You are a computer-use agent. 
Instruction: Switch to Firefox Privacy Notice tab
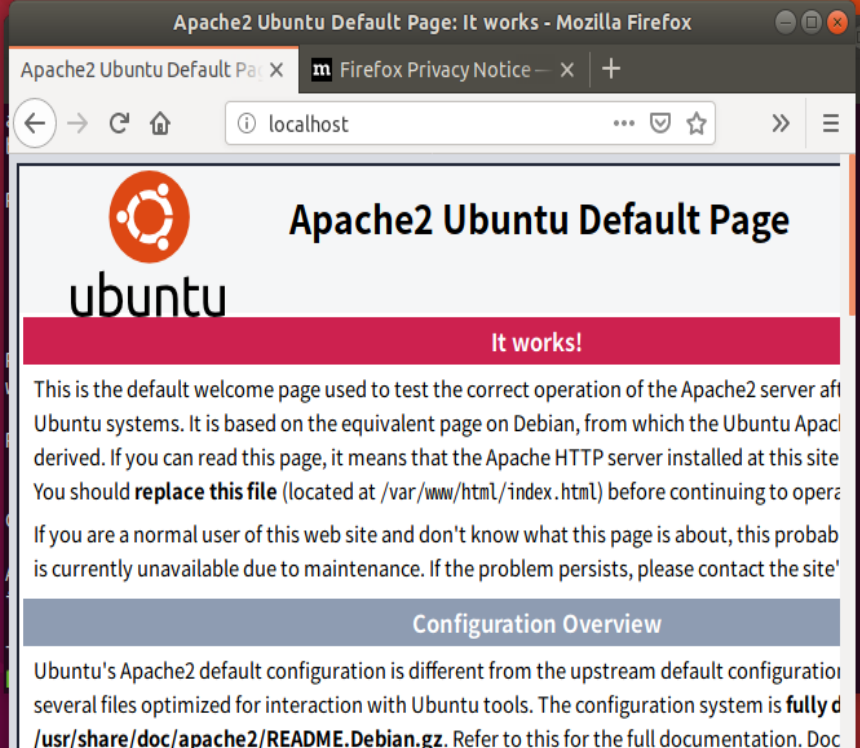tap(444, 70)
